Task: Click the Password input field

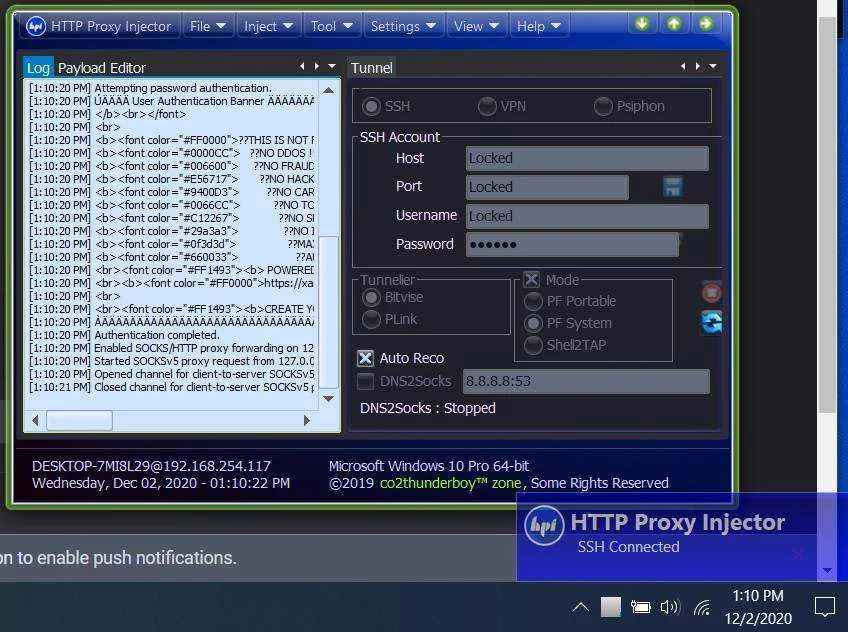Action: (x=572, y=245)
